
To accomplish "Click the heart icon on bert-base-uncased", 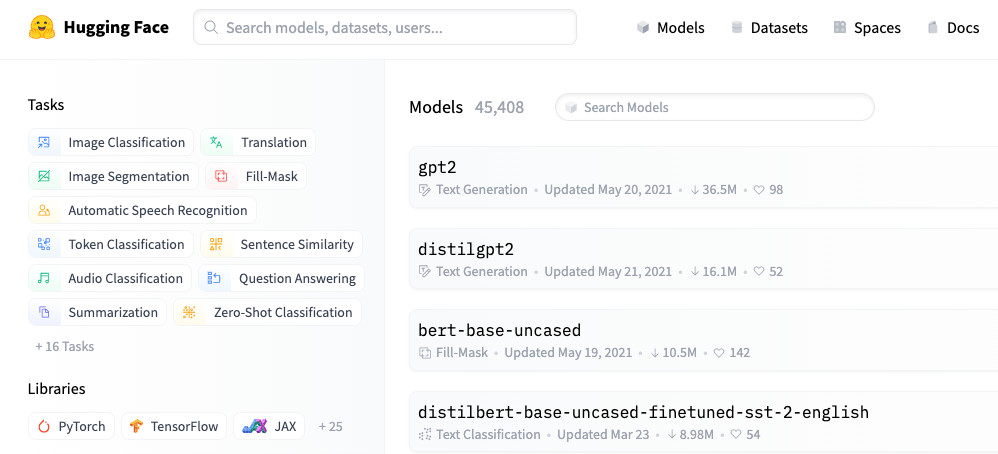I will click(x=719, y=353).
